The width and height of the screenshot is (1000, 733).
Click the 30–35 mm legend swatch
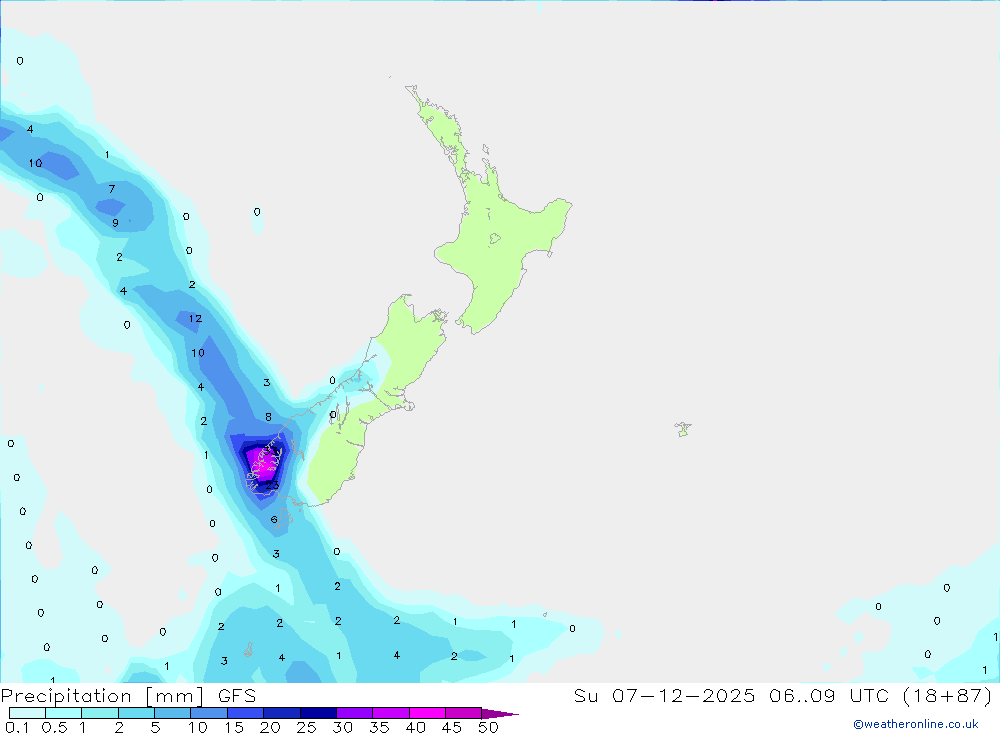(355, 713)
